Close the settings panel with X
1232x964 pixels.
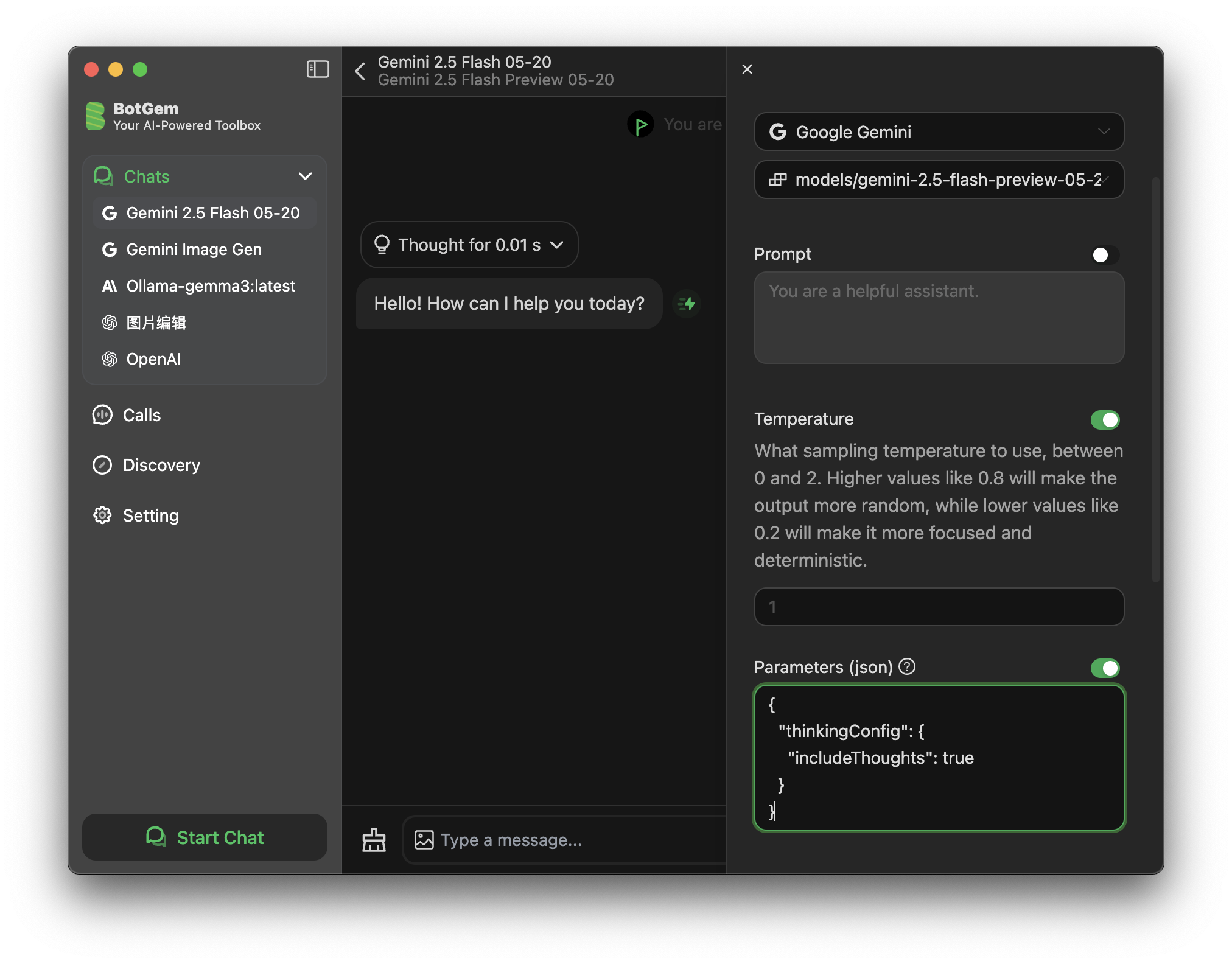coord(747,69)
